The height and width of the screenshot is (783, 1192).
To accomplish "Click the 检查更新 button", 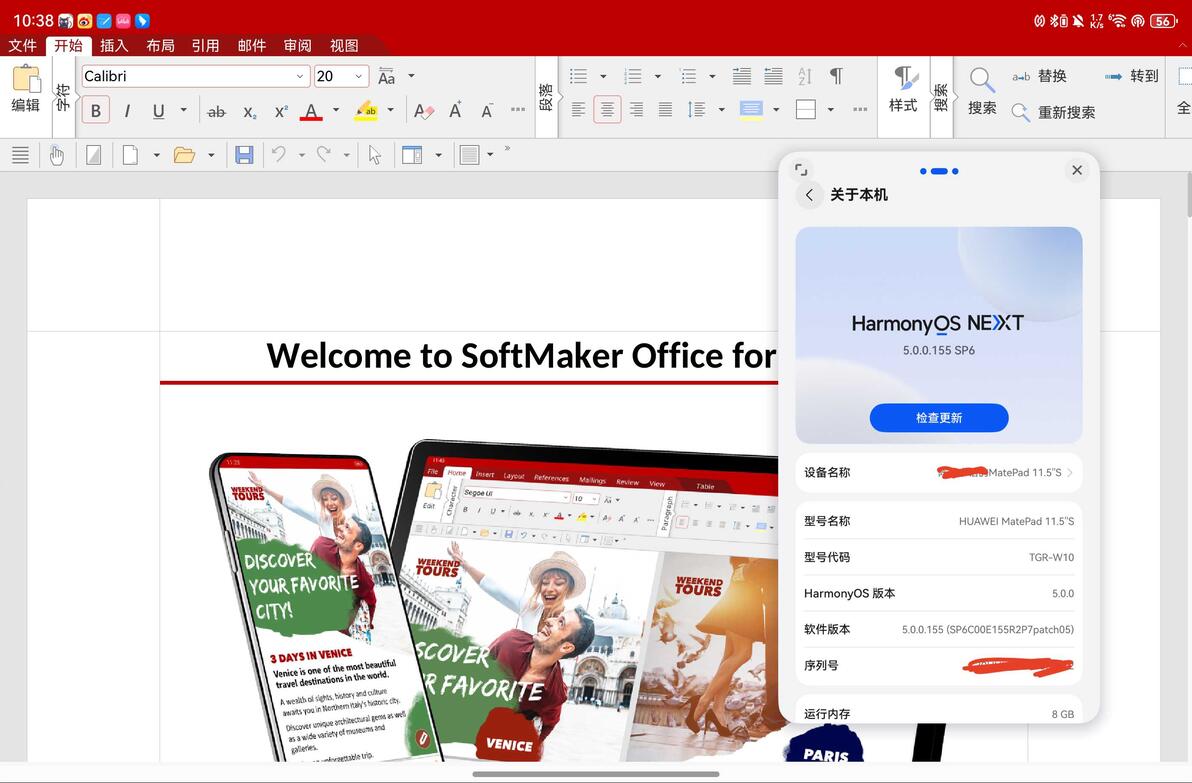I will tap(939, 418).
